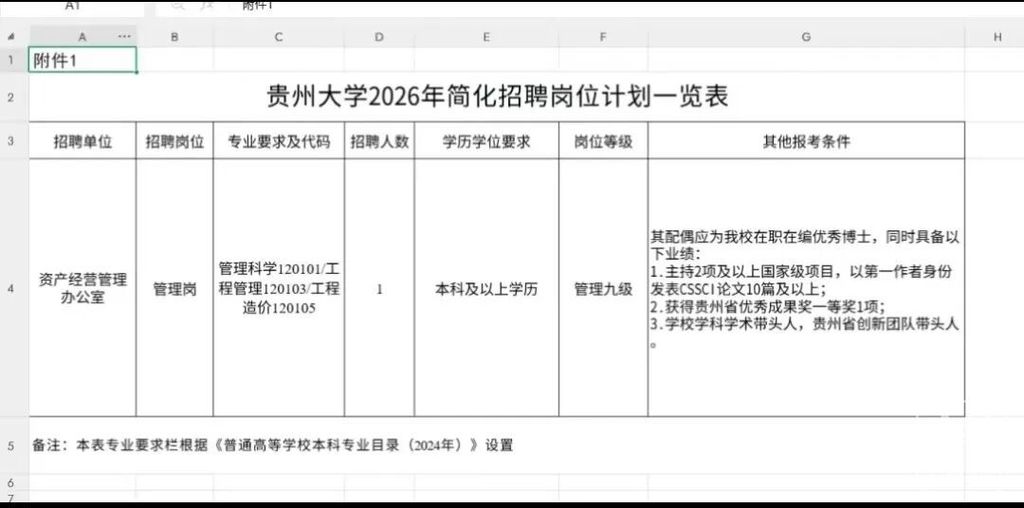Click the select-all corner triangle icon
This screenshot has width=1024, height=508.
(10, 37)
